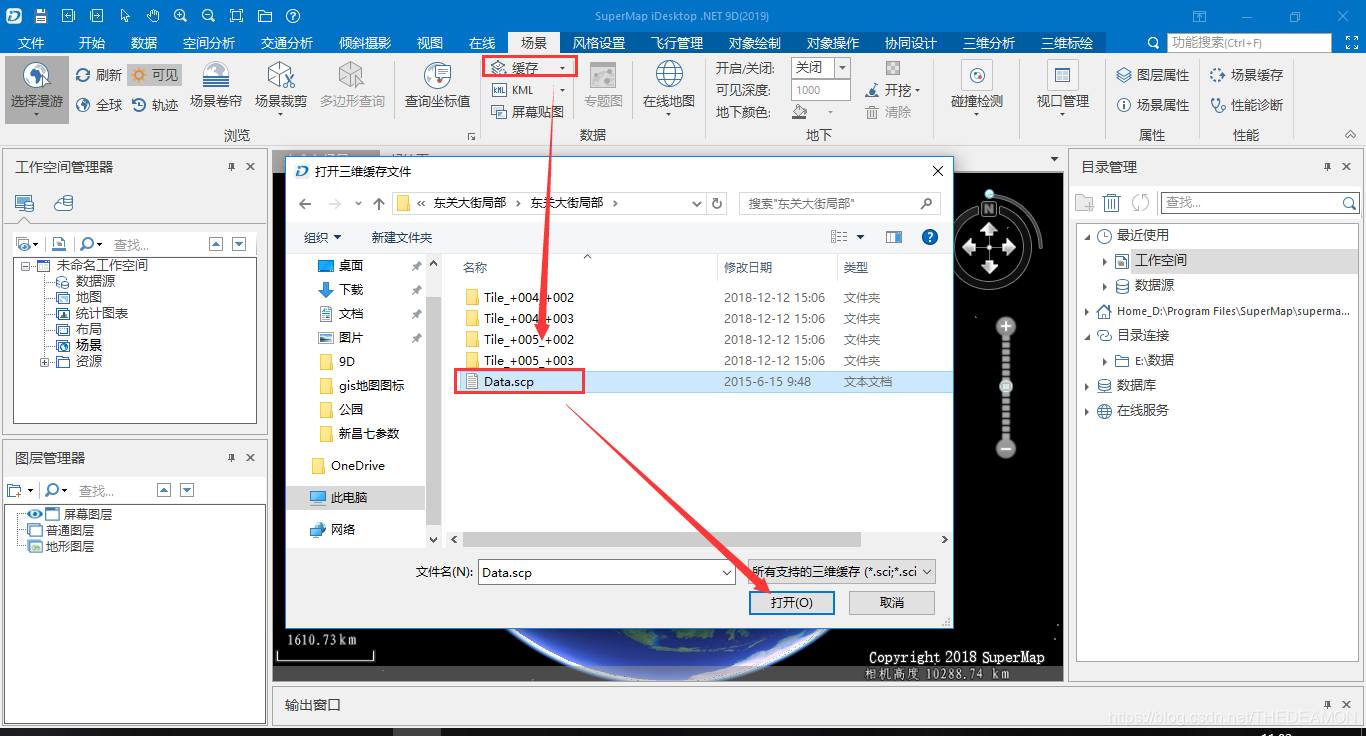Switch to the 三维分析 ribbon tab
This screenshot has width=1366, height=736.
coord(989,43)
